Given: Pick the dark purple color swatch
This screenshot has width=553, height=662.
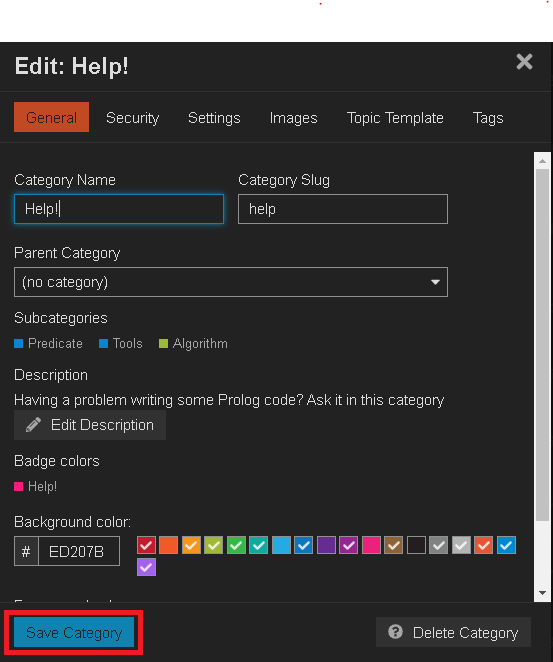Looking at the screenshot, I should click(326, 545).
